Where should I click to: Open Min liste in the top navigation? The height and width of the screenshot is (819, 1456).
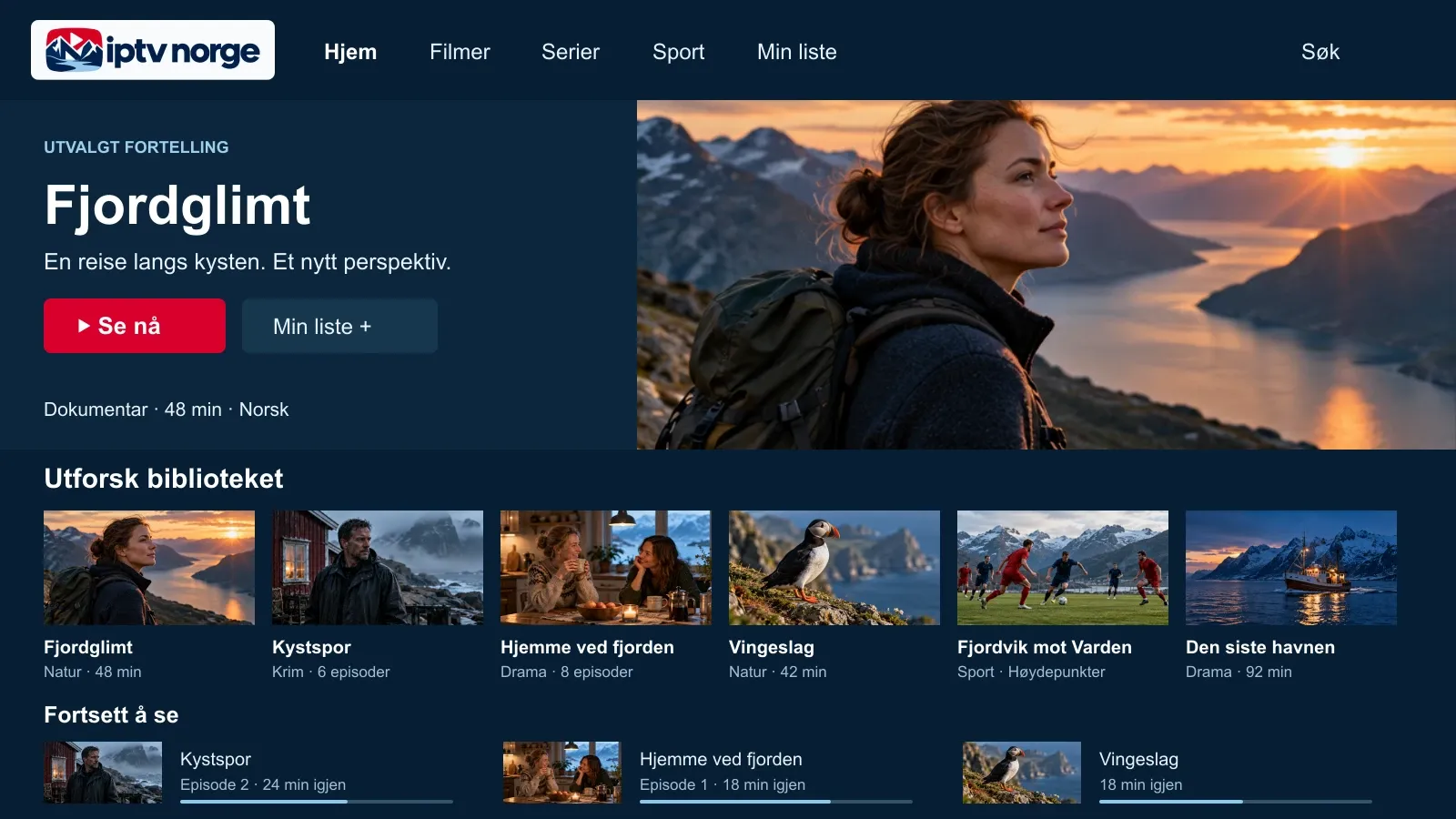797,52
